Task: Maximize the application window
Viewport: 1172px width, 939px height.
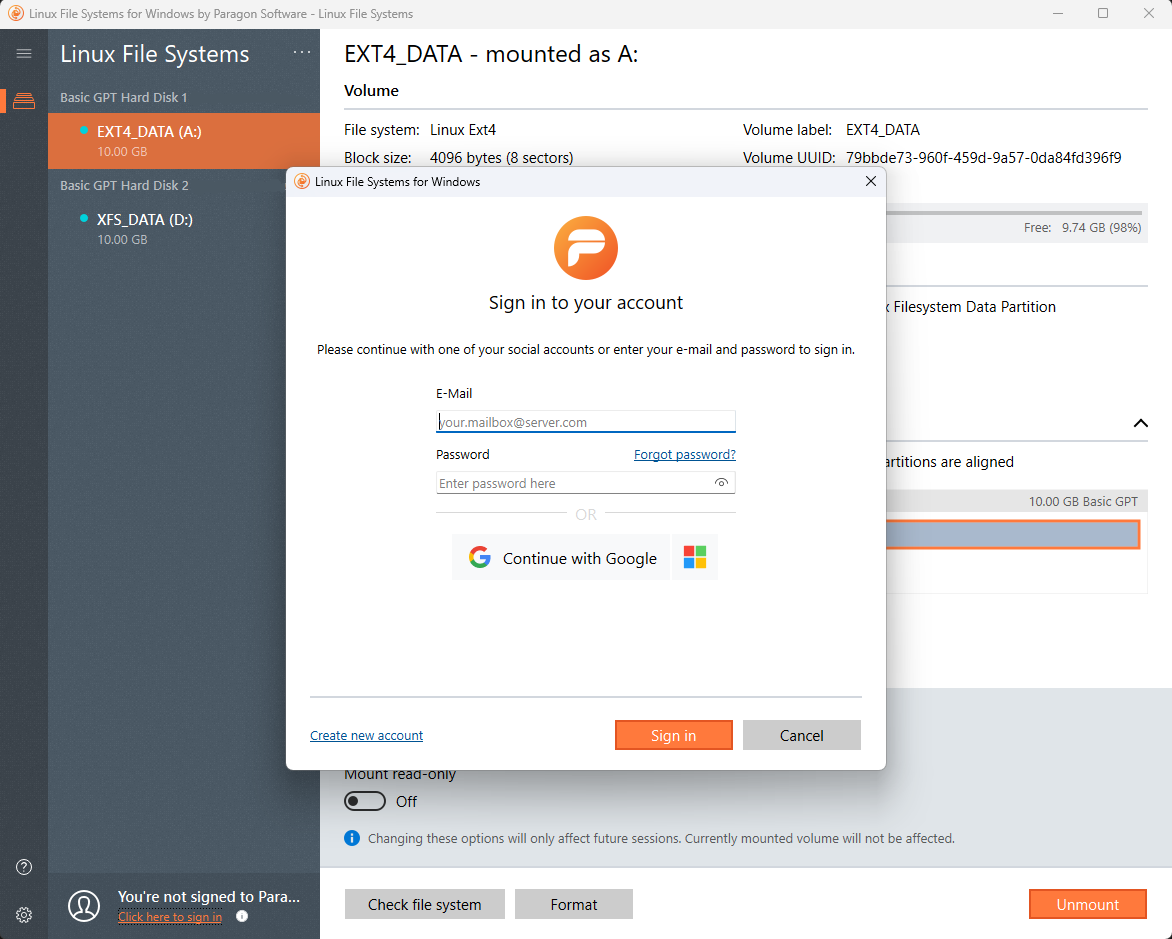Action: tap(1102, 13)
